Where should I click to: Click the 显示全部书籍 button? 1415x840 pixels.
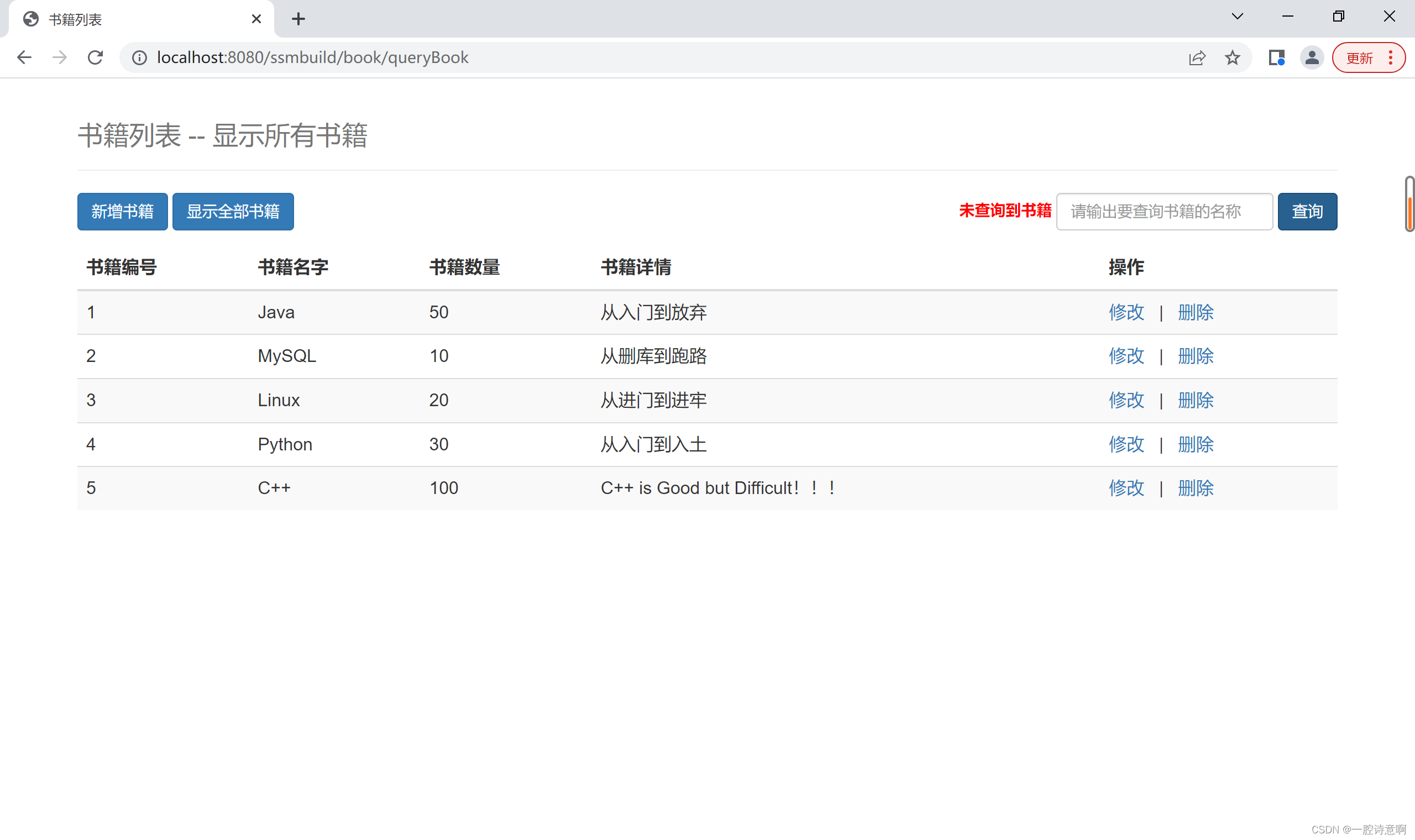click(x=233, y=211)
